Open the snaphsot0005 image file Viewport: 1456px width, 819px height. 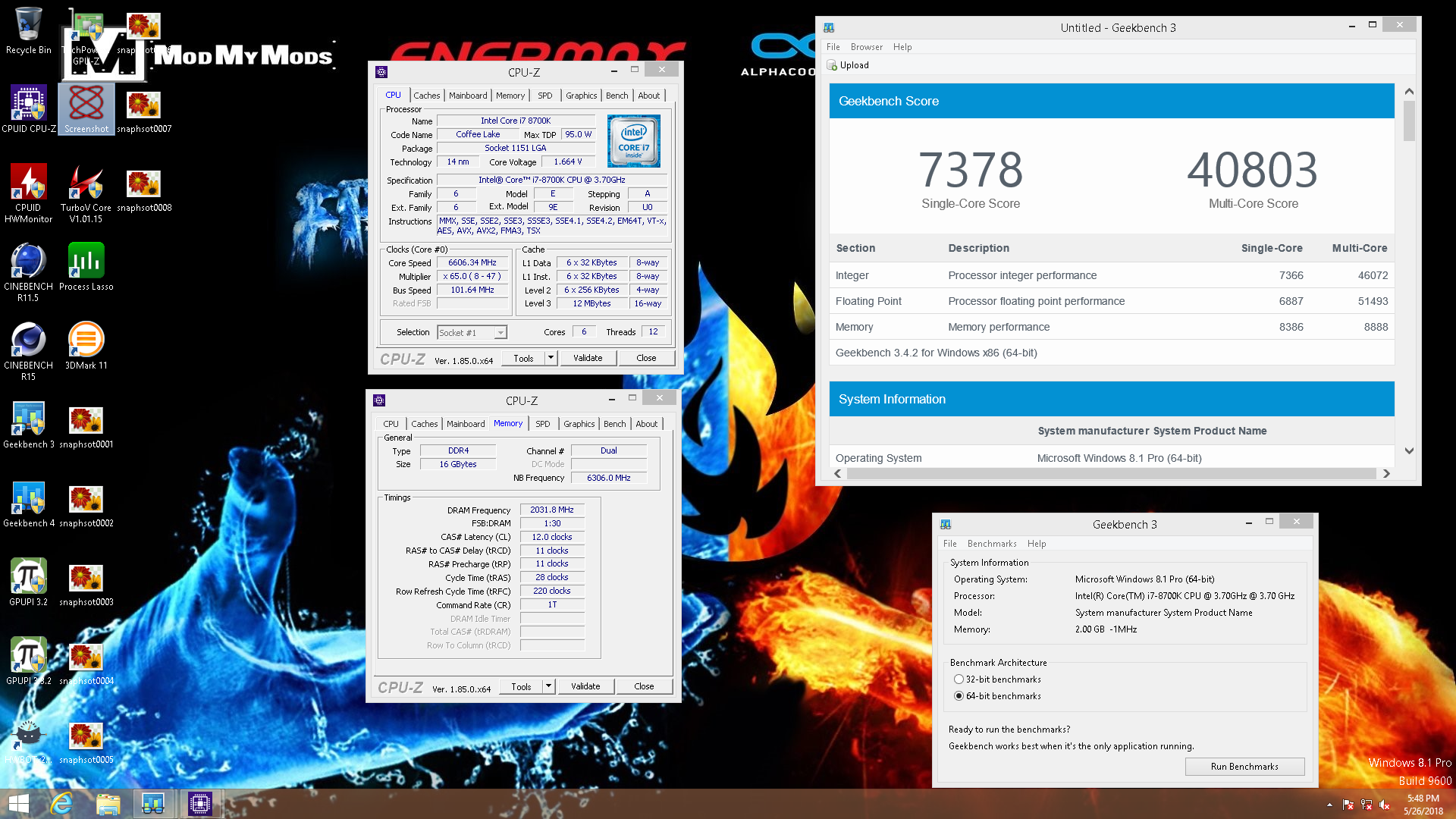pos(86,742)
